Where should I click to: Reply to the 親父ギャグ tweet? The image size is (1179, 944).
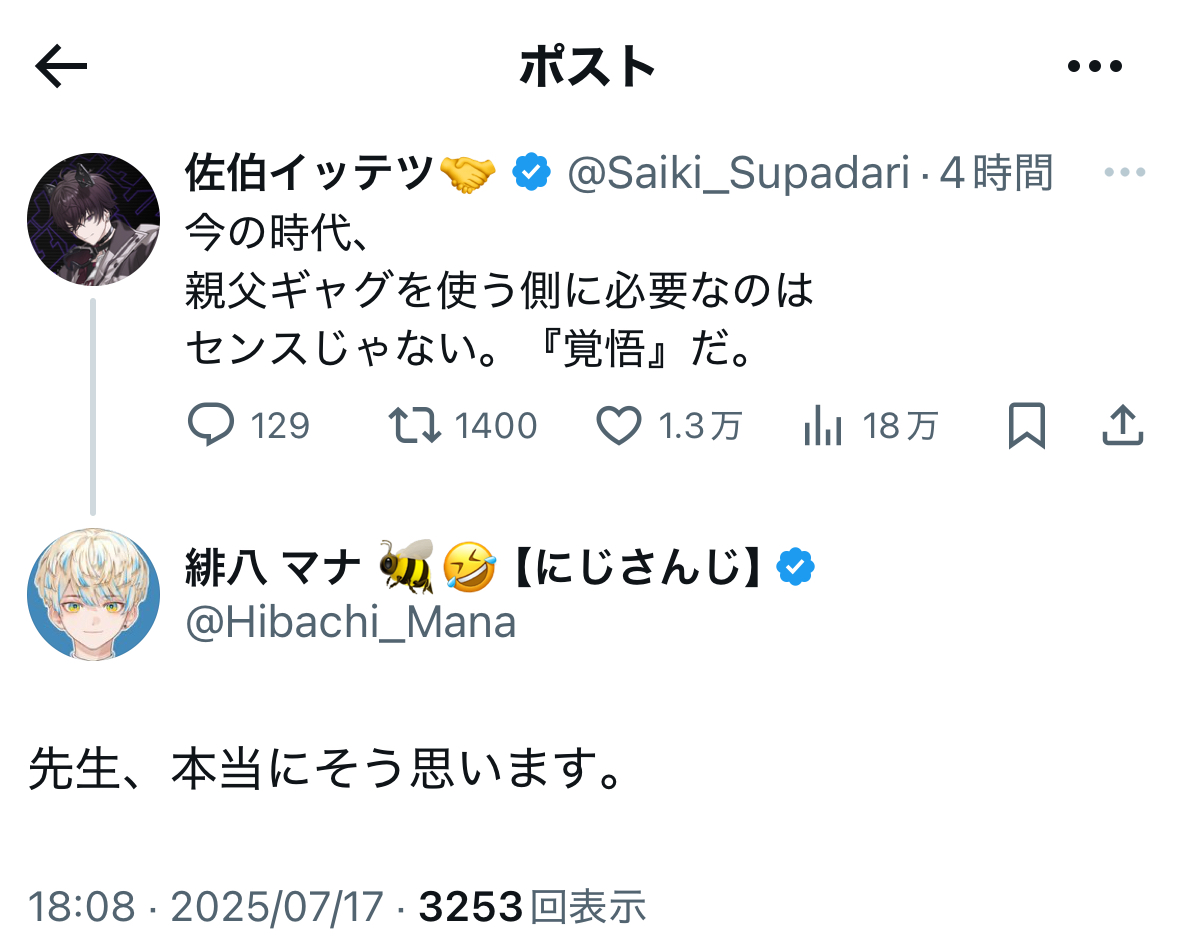pyautogui.click(x=211, y=426)
